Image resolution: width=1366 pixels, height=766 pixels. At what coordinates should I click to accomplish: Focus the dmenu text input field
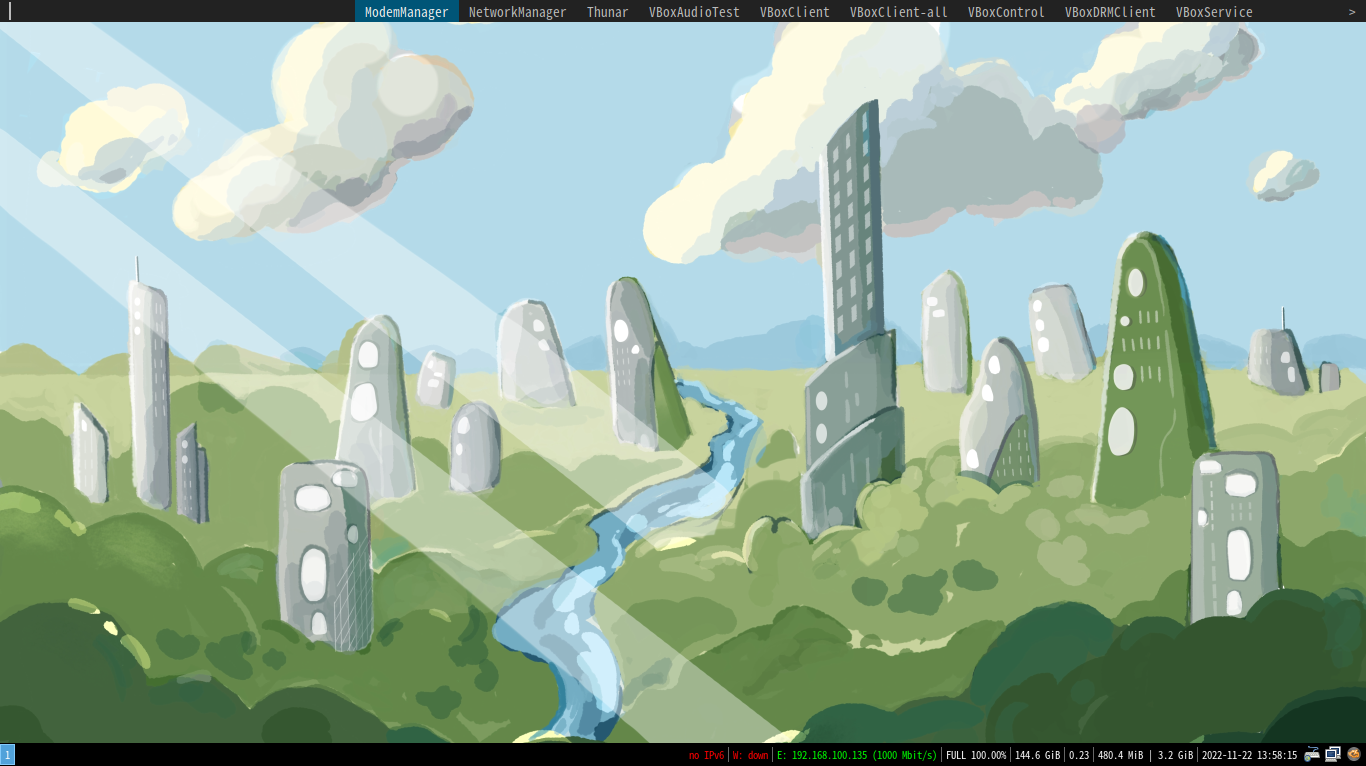click(x=180, y=12)
